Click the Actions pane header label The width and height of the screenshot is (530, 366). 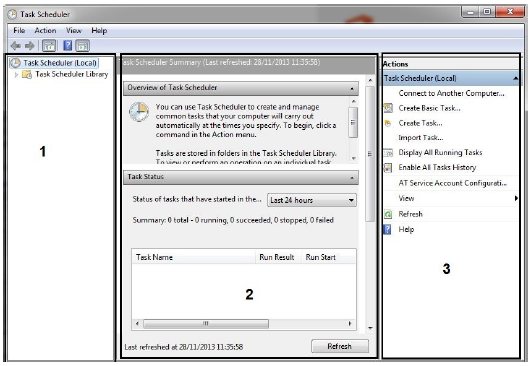tap(395, 64)
